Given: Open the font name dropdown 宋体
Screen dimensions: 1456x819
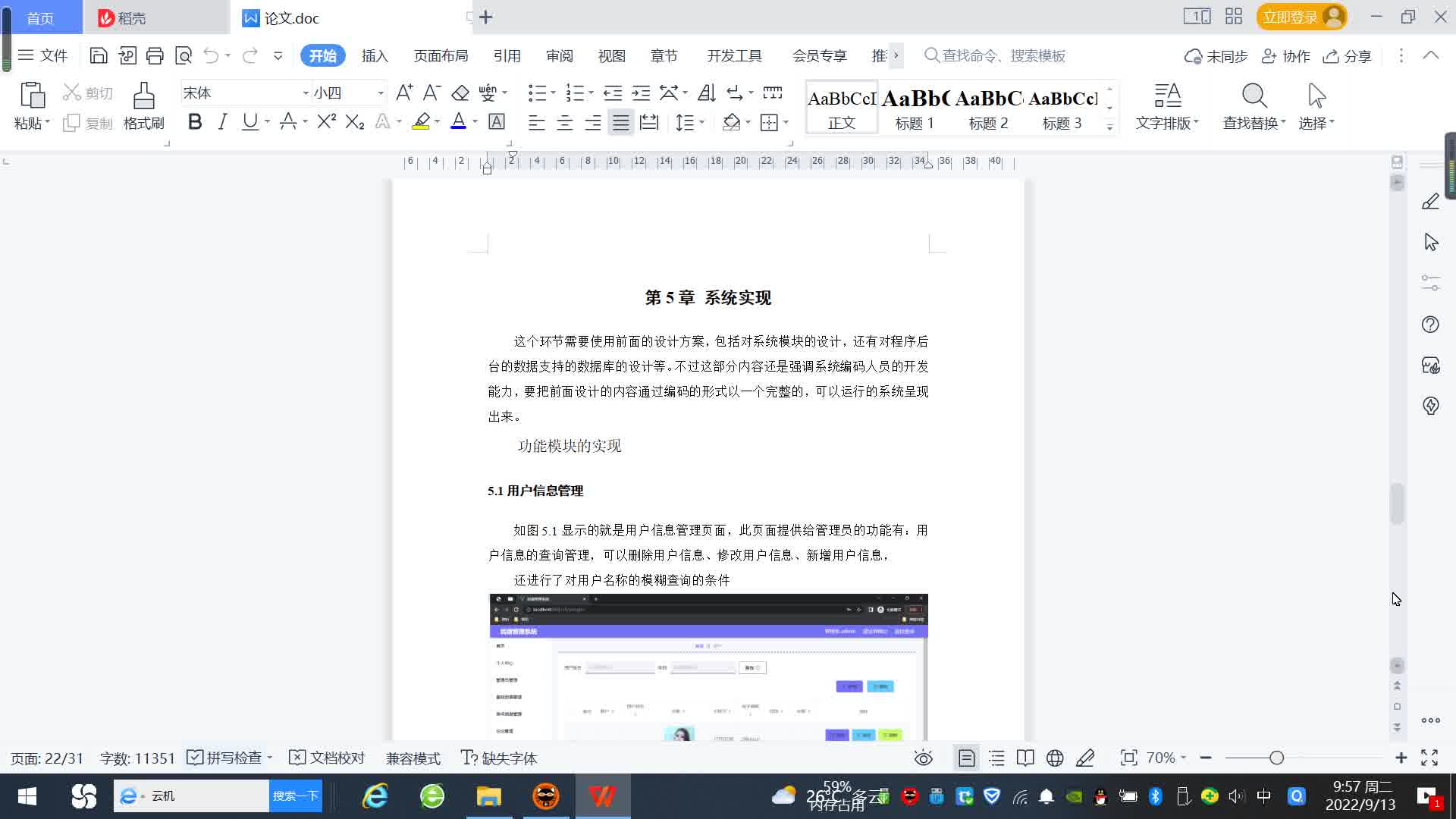Looking at the screenshot, I should click(306, 93).
